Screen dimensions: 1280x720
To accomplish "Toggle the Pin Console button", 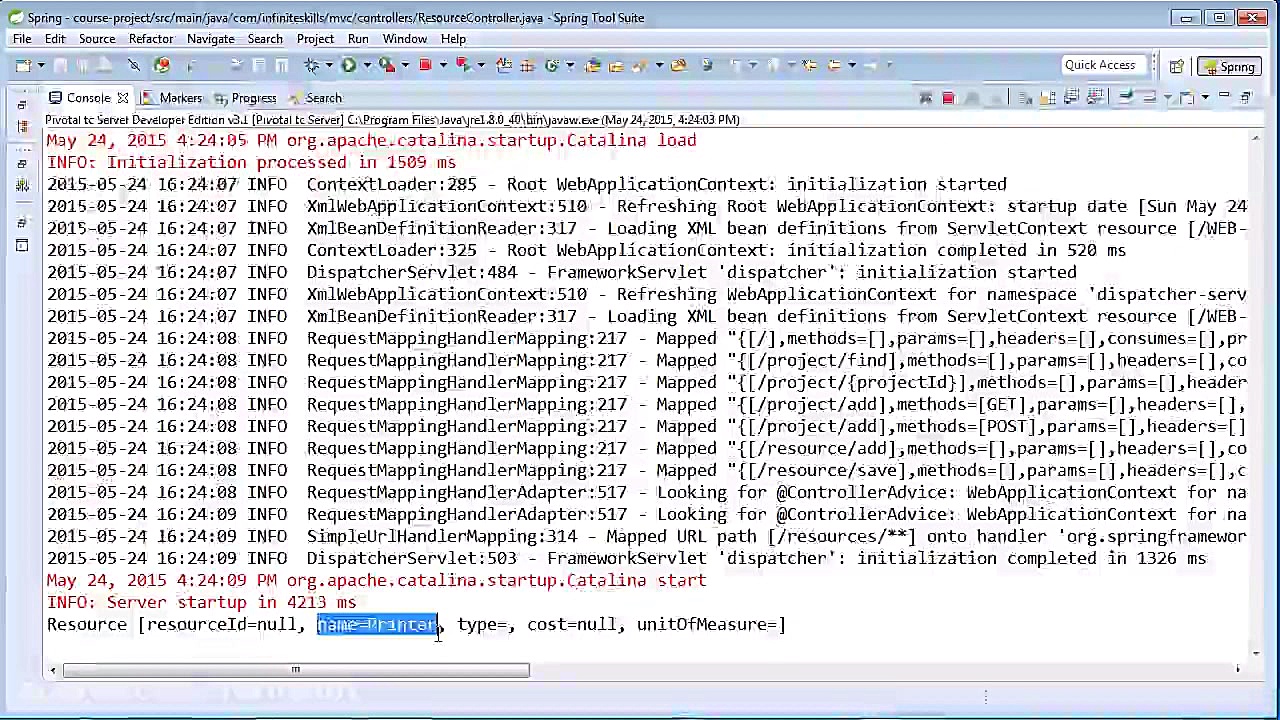I will point(1125,98).
